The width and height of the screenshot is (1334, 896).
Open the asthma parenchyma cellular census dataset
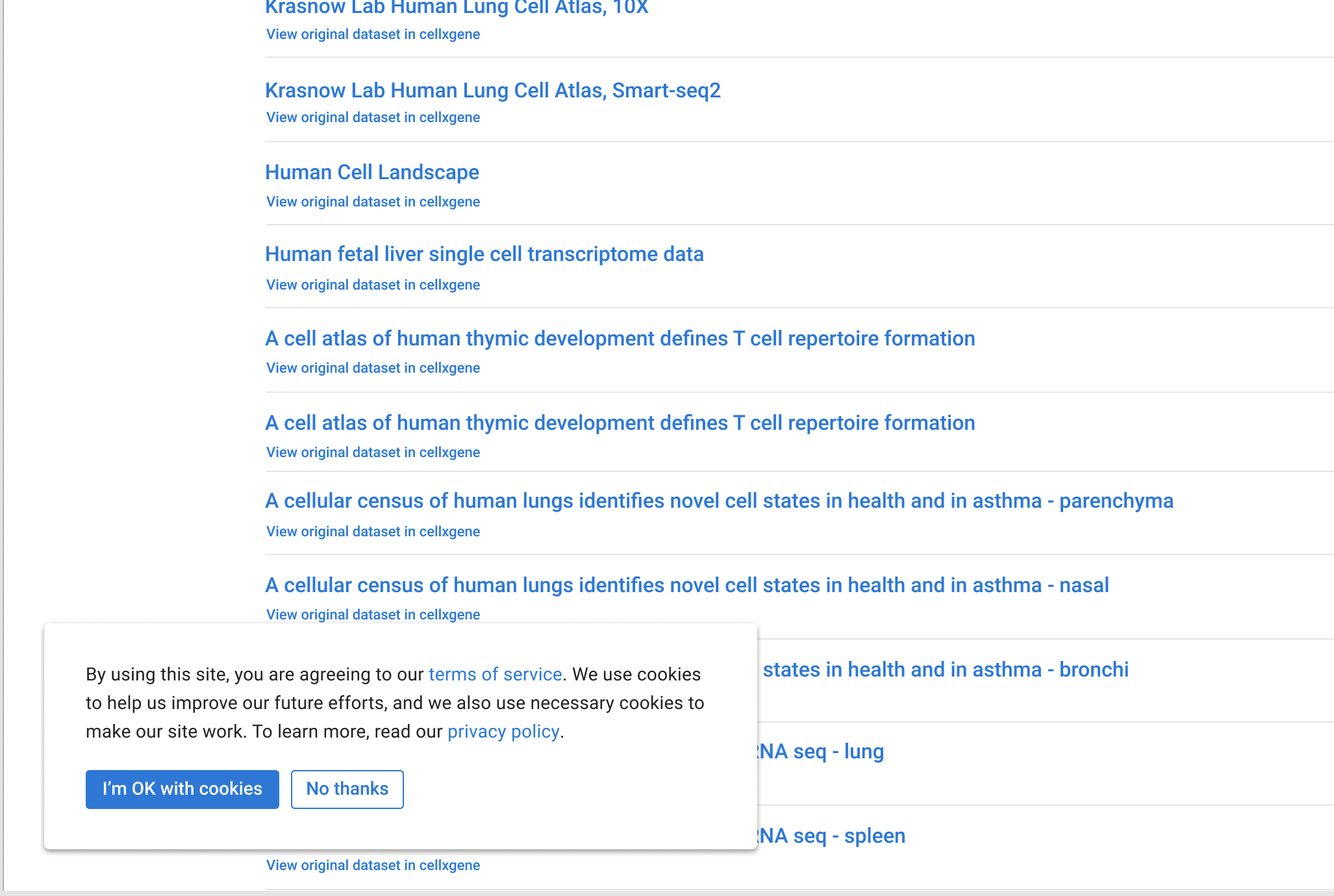(x=719, y=501)
